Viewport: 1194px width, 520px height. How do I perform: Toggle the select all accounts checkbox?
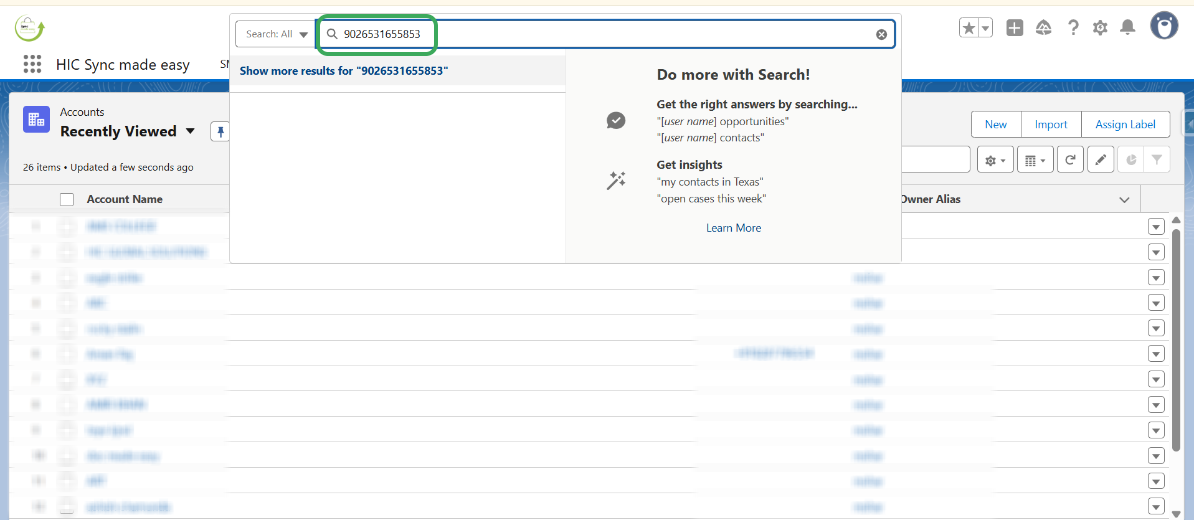pyautogui.click(x=67, y=199)
